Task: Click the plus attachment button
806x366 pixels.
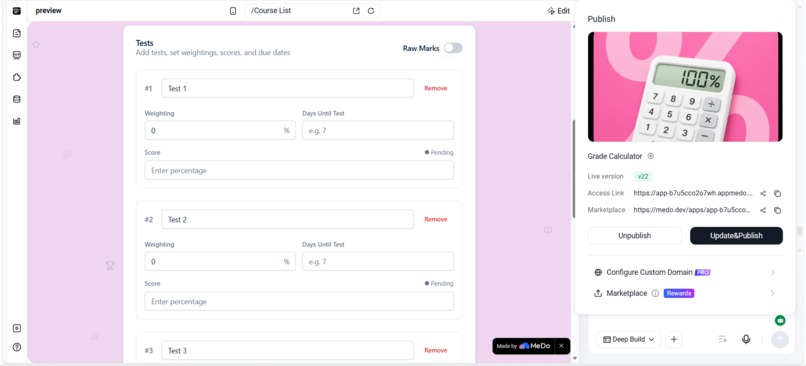Action: coord(674,339)
